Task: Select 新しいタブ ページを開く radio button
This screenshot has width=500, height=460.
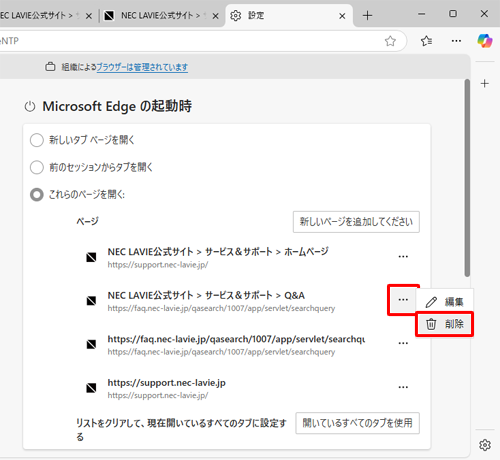Action: [x=37, y=140]
